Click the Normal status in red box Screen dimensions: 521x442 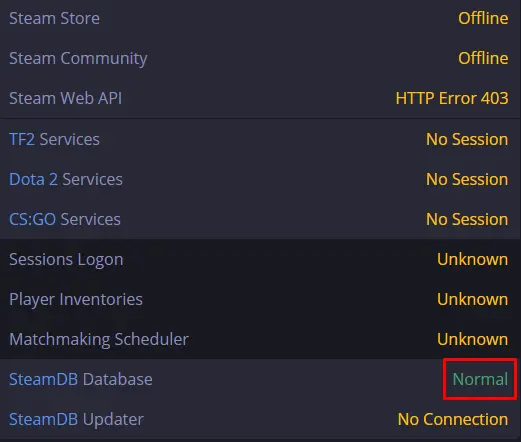pyautogui.click(x=480, y=379)
